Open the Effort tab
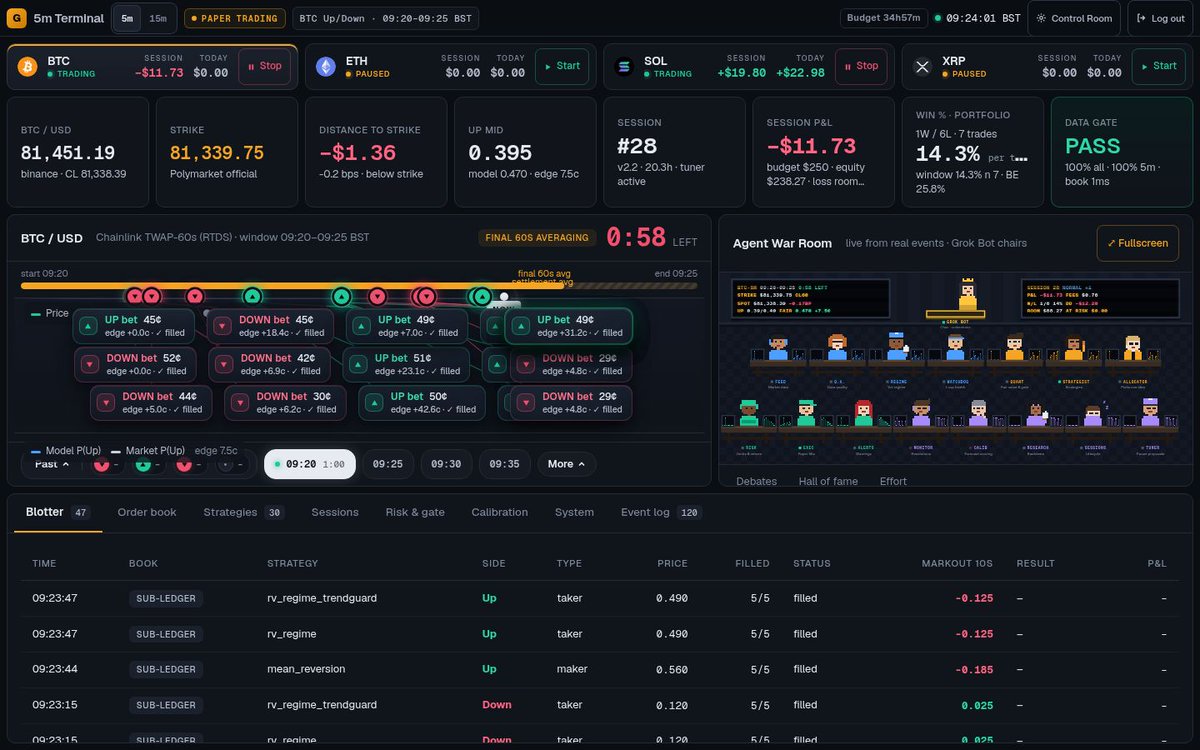 (893, 481)
